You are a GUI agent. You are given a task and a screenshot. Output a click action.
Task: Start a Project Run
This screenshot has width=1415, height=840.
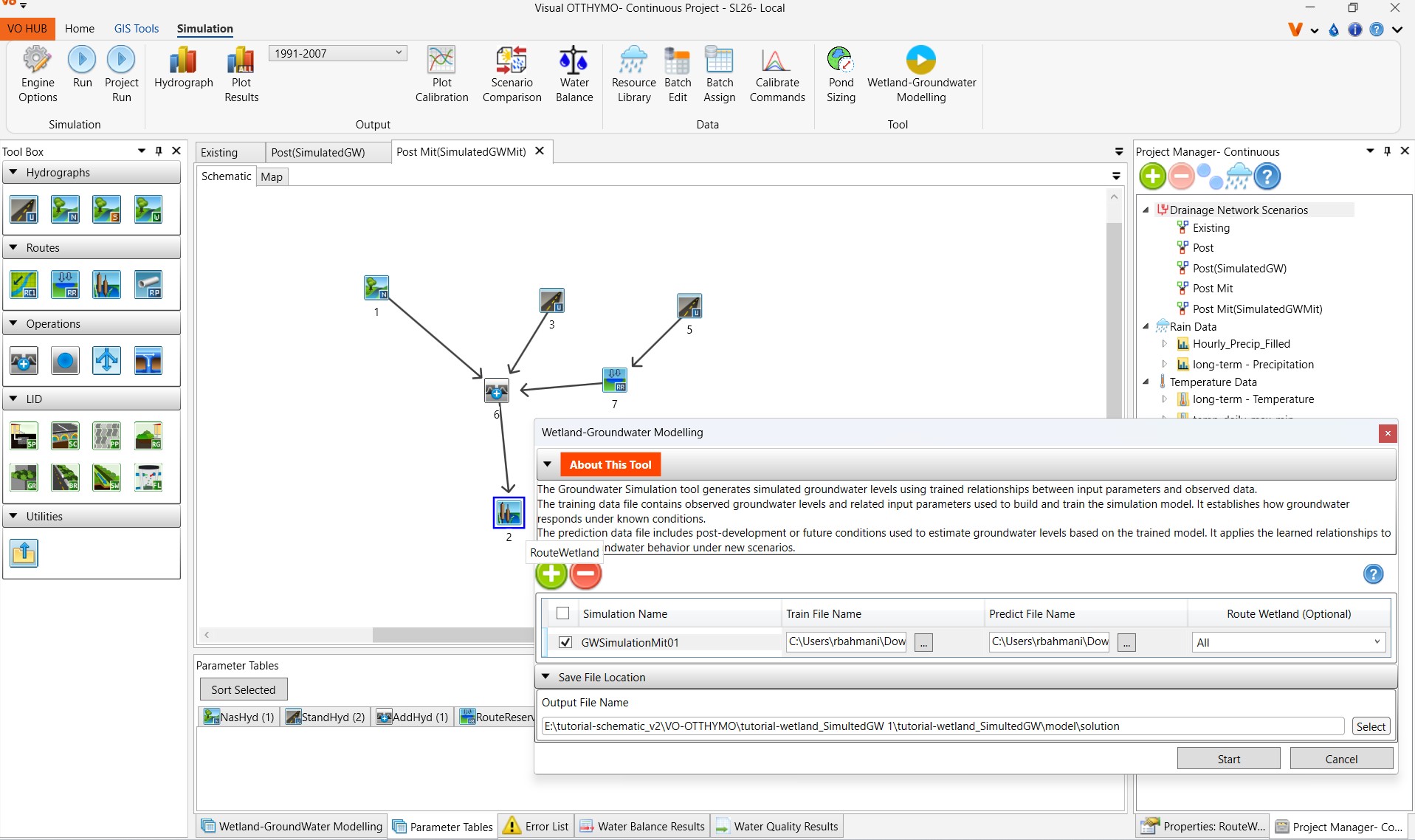pos(121,74)
